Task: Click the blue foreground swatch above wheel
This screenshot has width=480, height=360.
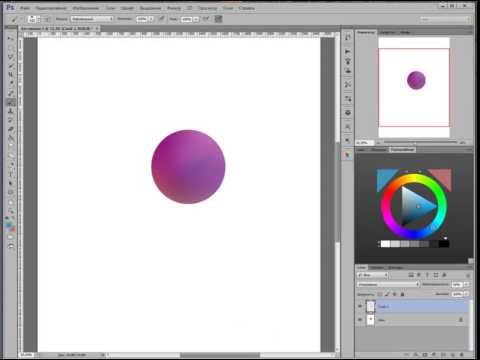Action: tap(385, 178)
